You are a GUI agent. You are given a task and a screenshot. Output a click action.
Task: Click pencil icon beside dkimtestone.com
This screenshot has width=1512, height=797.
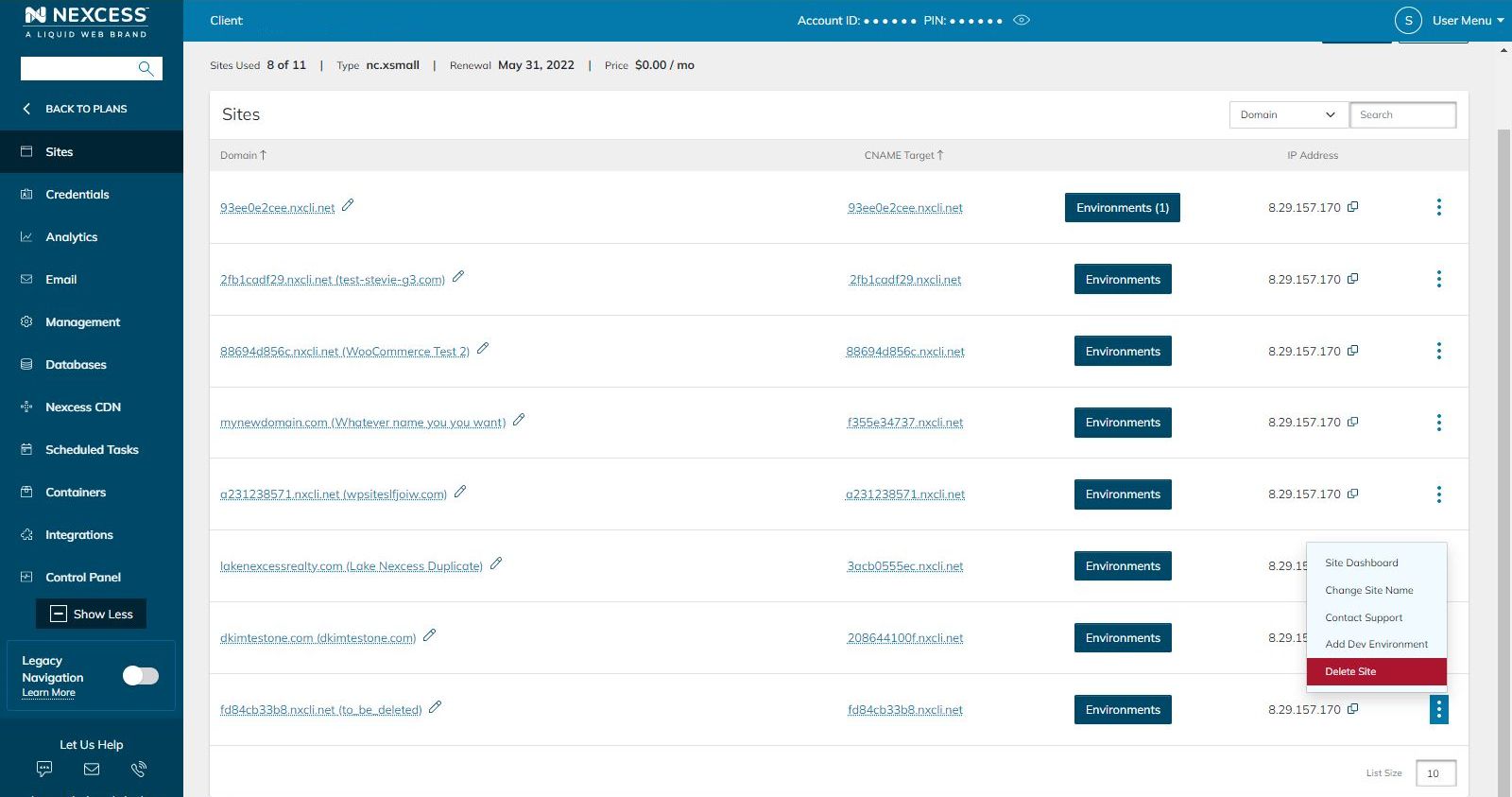[429, 635]
